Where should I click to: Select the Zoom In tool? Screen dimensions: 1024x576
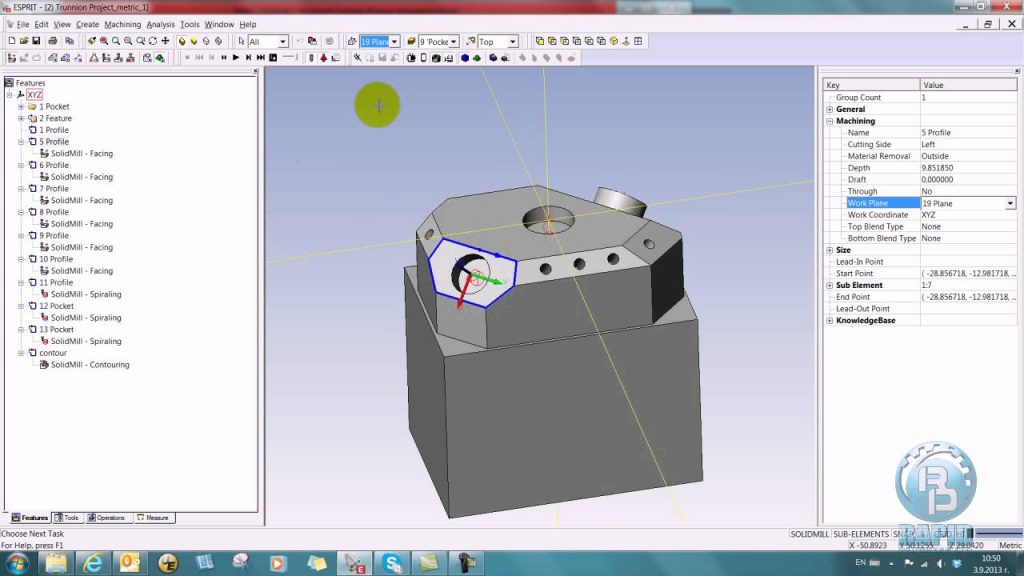116,41
